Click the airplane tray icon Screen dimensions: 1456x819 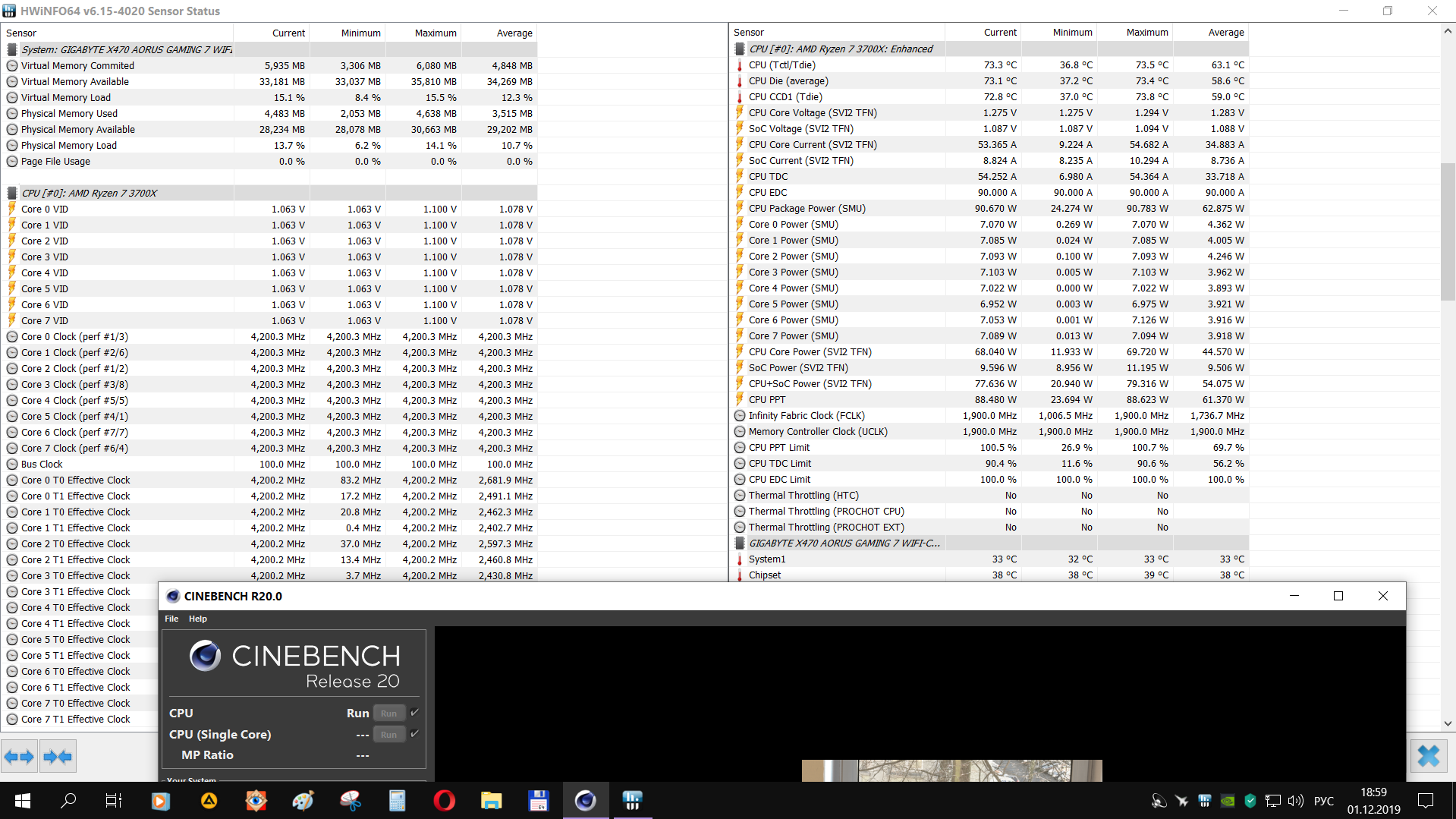(1181, 801)
